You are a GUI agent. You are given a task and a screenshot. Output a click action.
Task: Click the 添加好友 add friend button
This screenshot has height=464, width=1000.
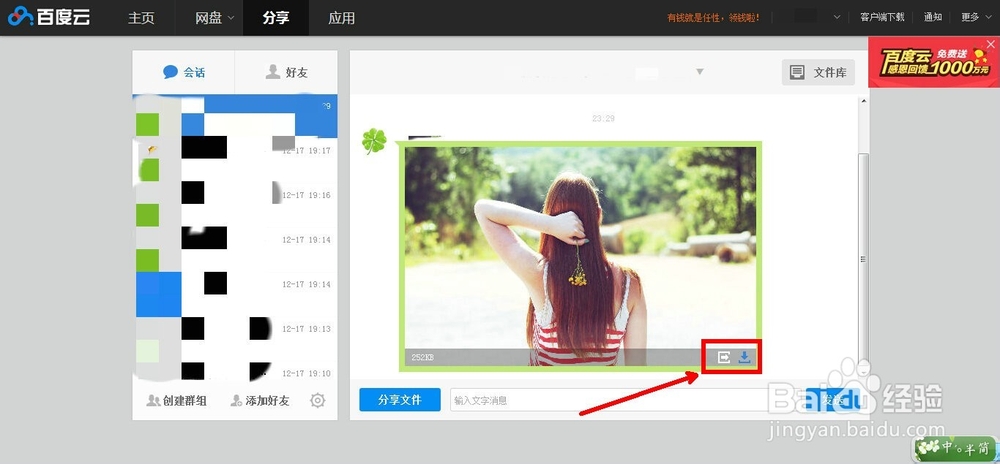click(260, 400)
